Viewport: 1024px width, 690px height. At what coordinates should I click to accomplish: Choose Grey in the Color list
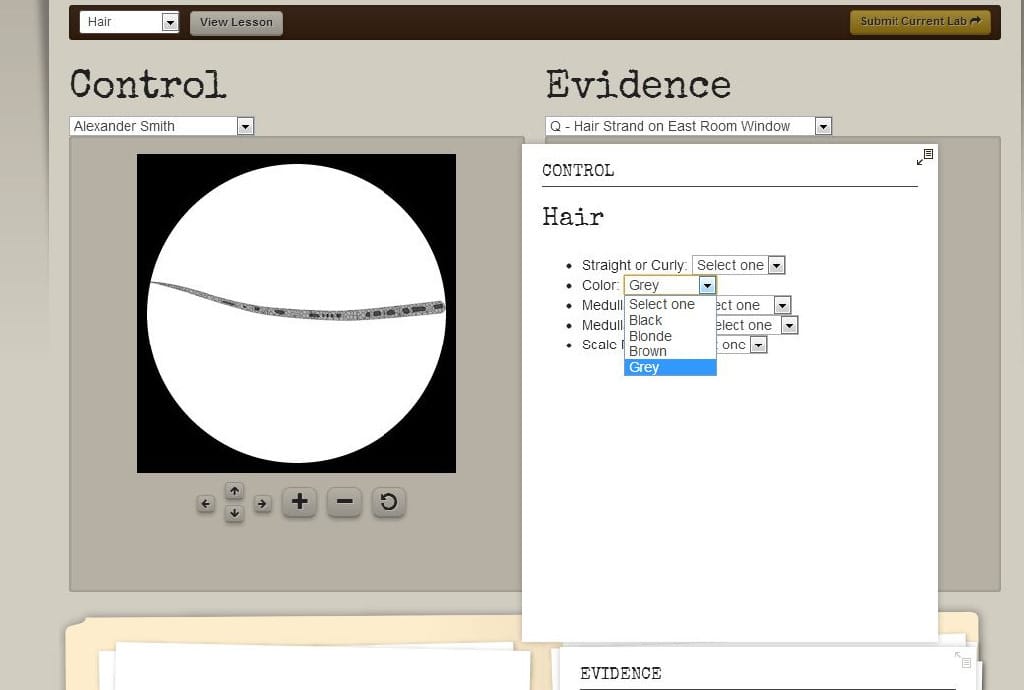(x=670, y=367)
